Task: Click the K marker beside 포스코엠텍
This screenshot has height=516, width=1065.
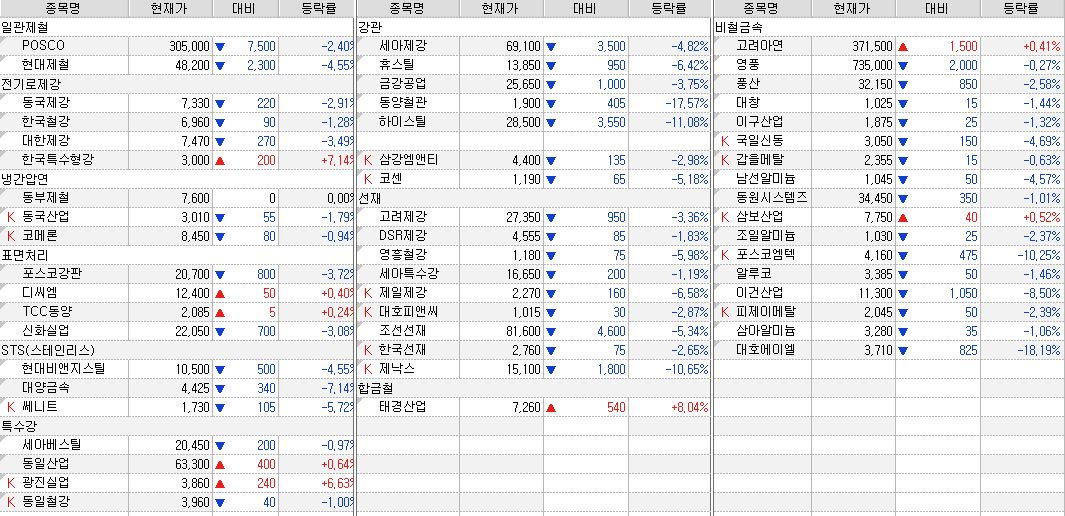Action: (725, 255)
